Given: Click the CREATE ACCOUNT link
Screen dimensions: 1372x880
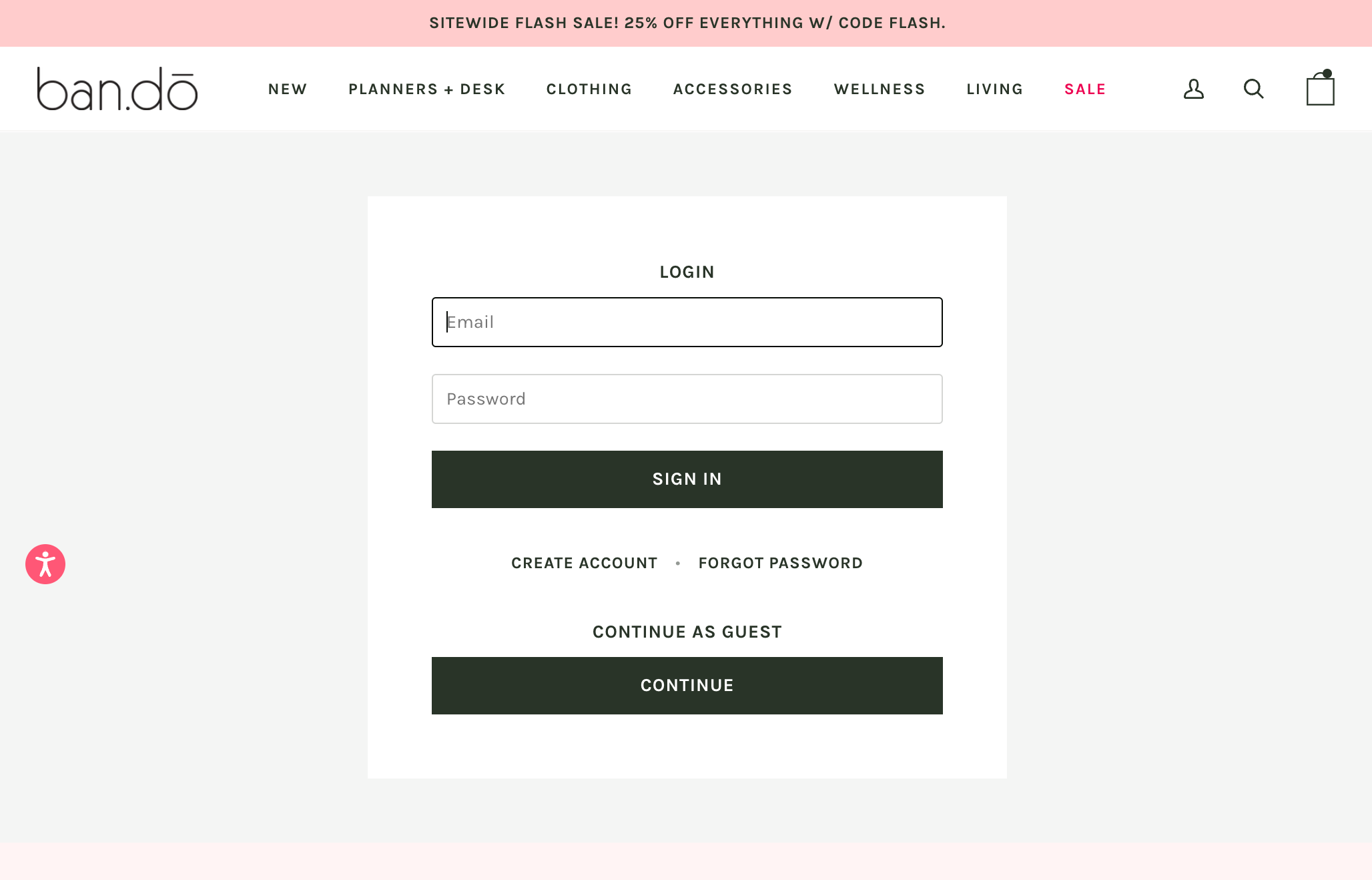Looking at the screenshot, I should click(583, 562).
